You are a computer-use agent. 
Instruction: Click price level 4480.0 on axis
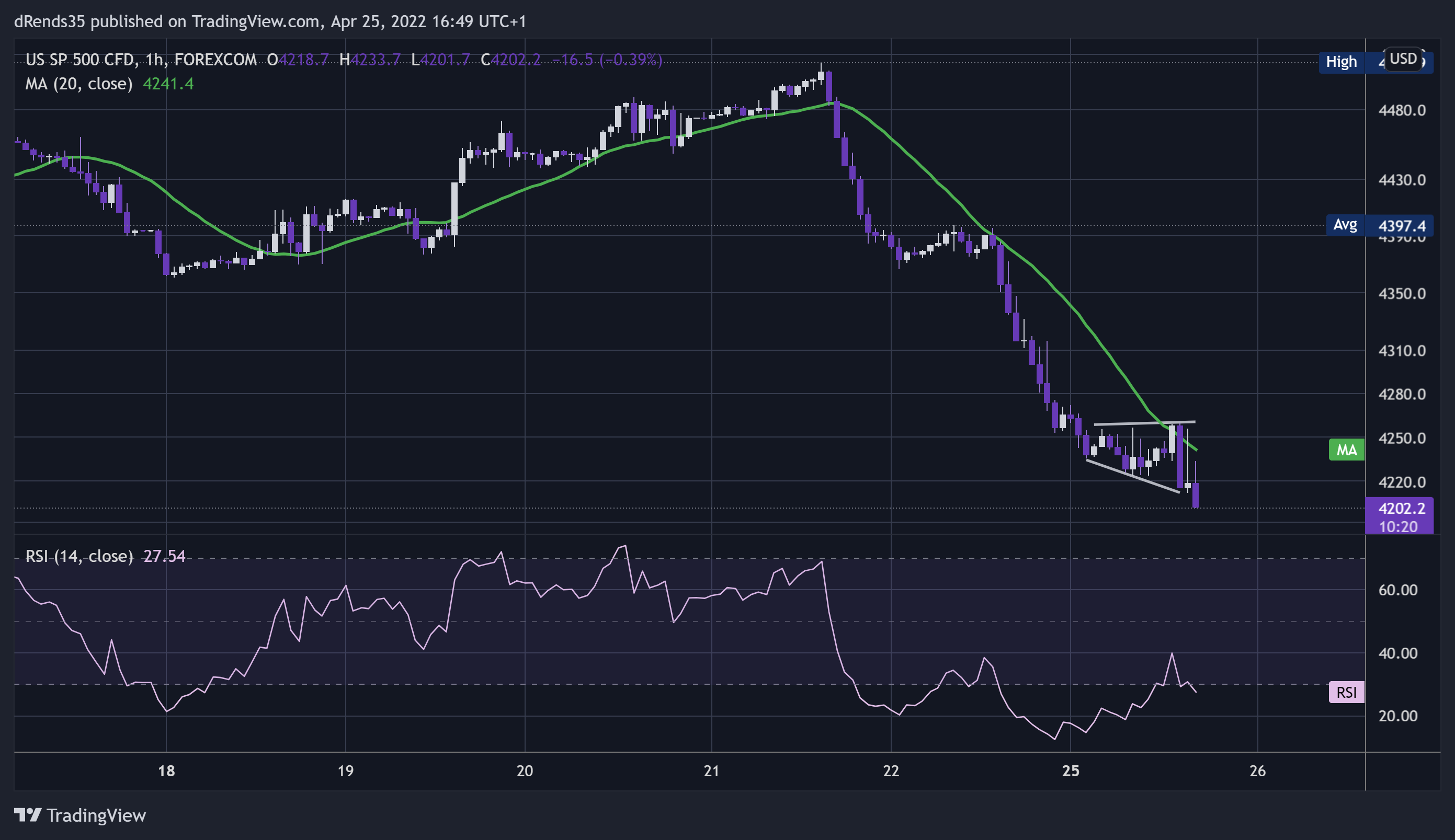(1402, 110)
